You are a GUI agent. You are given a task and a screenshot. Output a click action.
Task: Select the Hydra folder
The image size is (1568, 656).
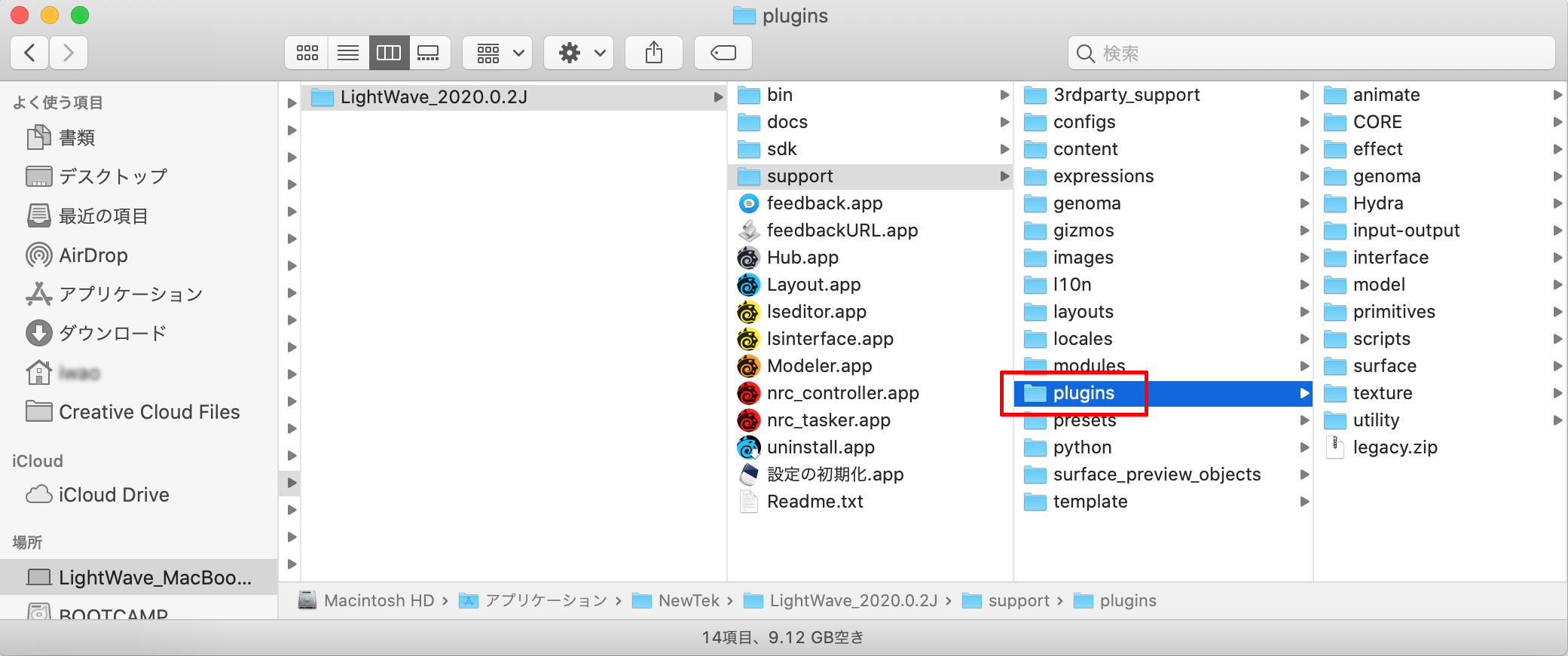pyautogui.click(x=1441, y=203)
